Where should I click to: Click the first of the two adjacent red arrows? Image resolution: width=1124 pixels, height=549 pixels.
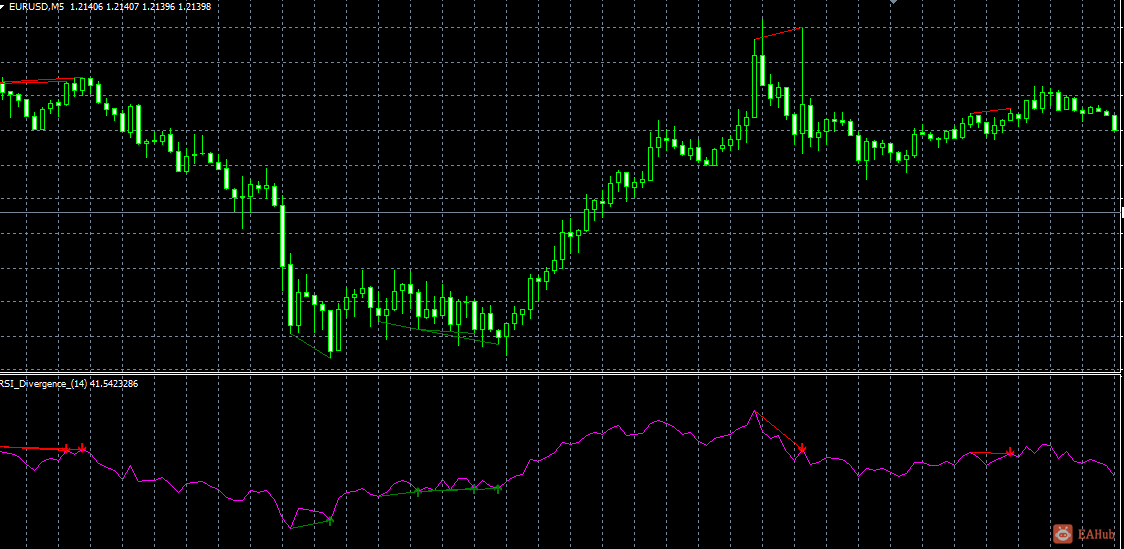(x=66, y=449)
